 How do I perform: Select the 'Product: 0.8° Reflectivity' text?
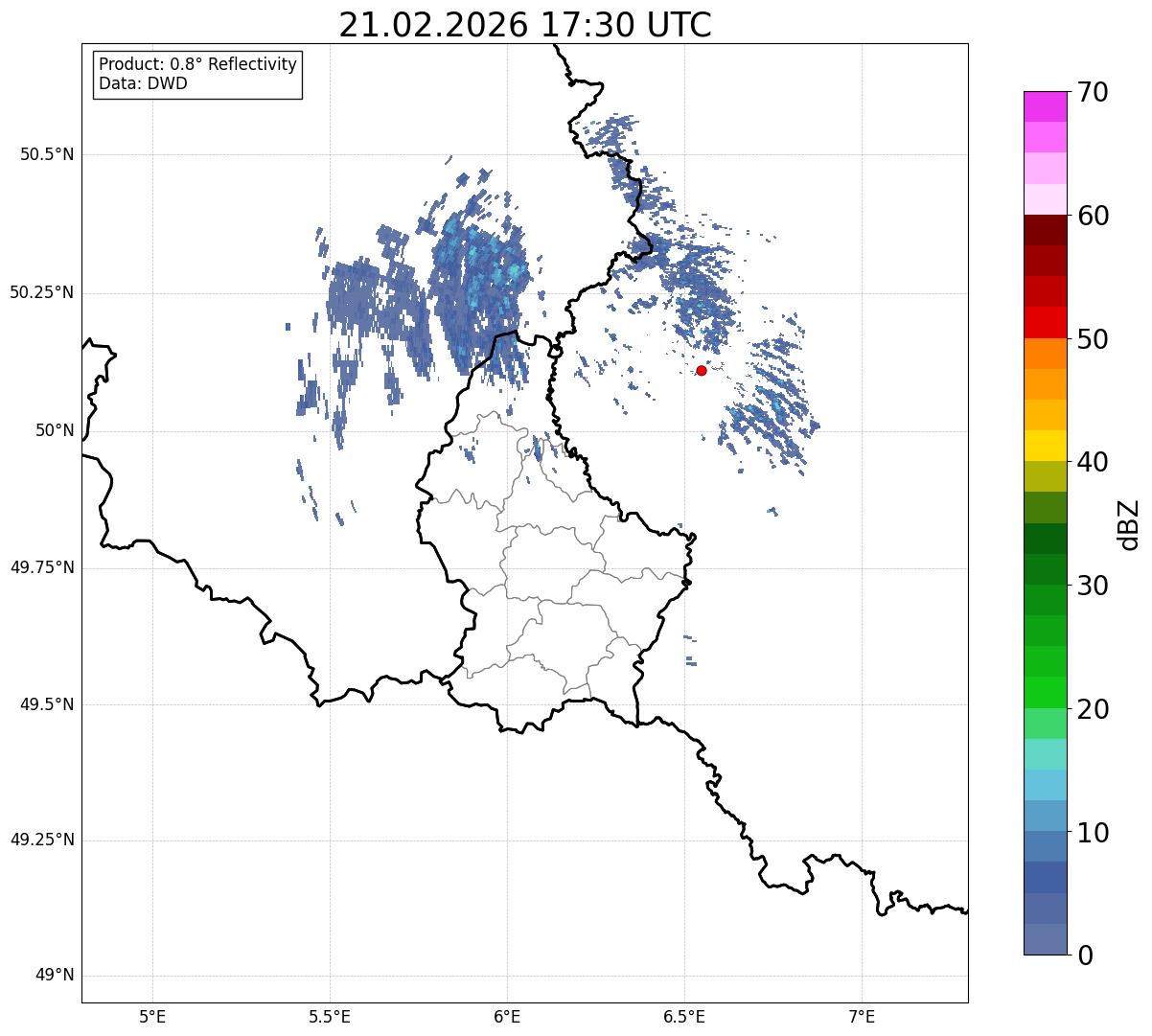[x=198, y=64]
